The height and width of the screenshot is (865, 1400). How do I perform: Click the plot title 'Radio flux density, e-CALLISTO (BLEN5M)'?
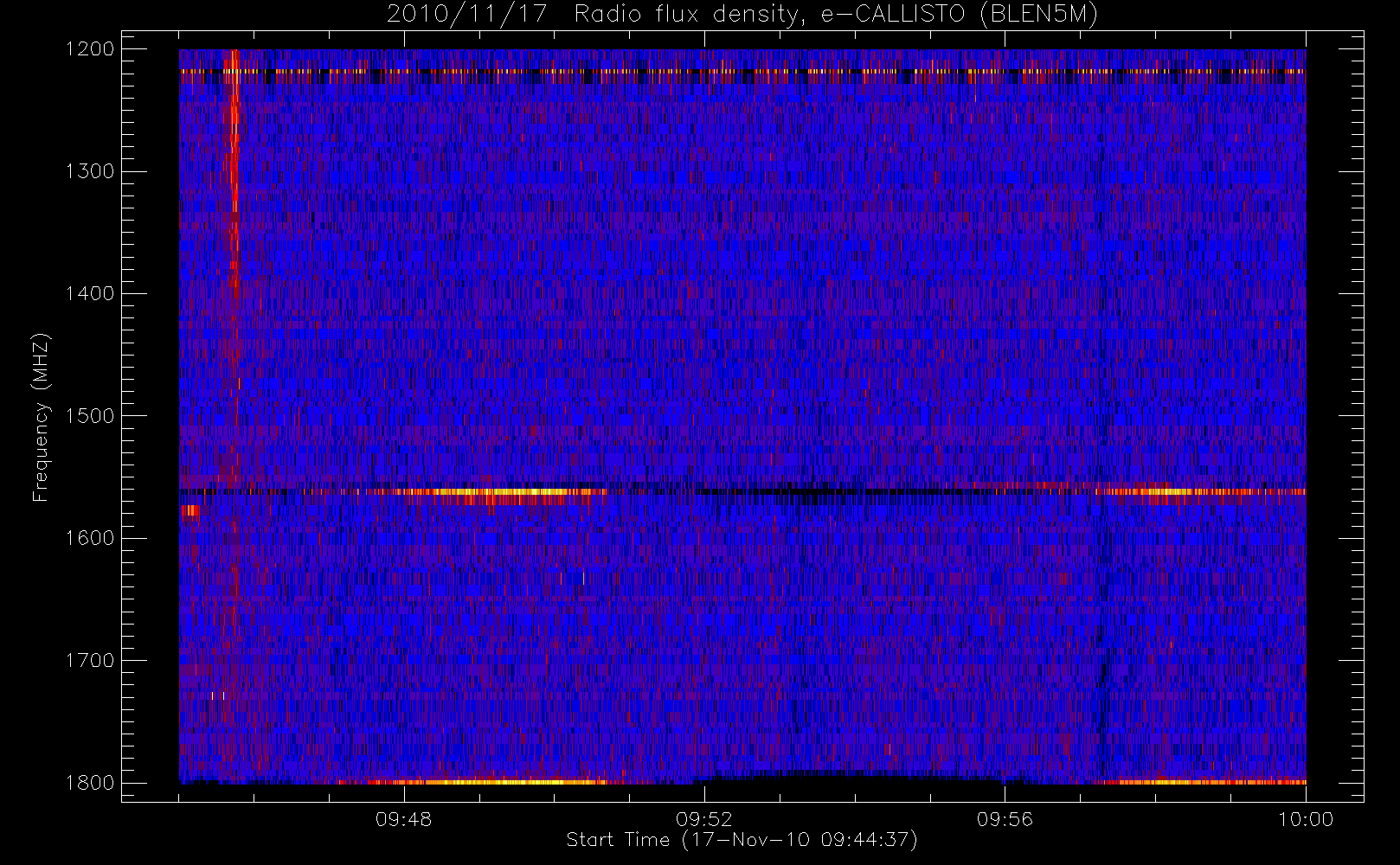(836, 15)
